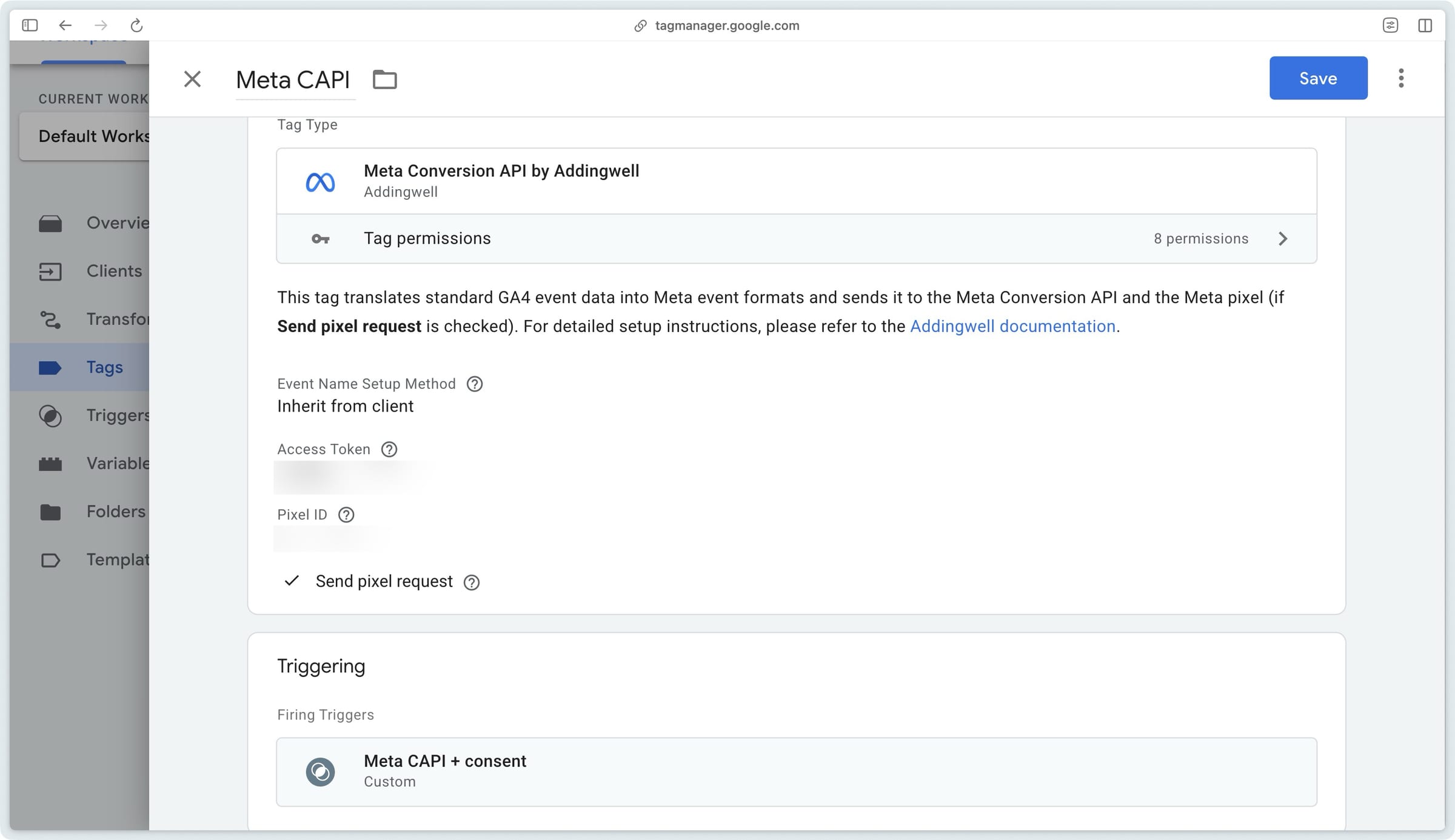Click the Inherit from client value
1455x840 pixels.
tap(345, 406)
